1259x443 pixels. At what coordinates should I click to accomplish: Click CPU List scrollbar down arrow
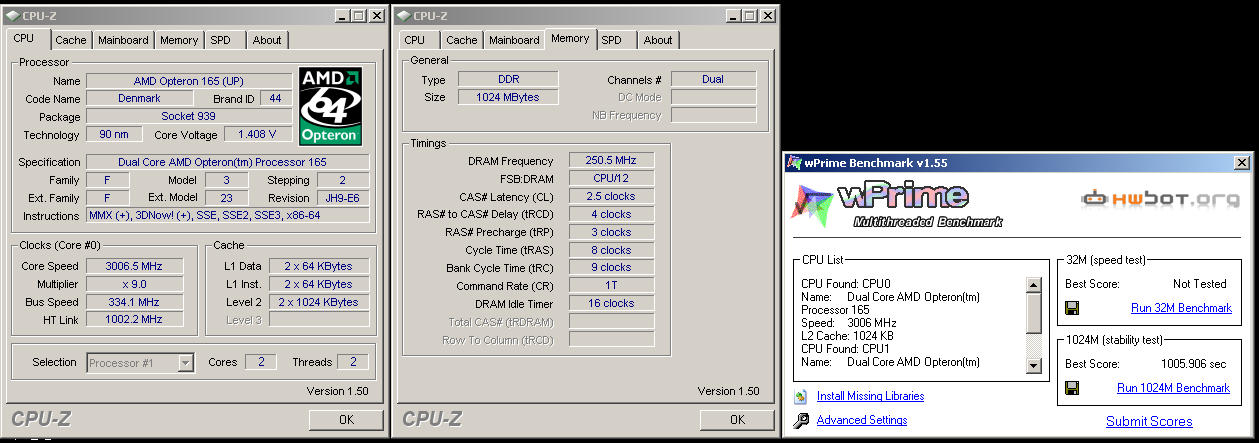(1034, 366)
